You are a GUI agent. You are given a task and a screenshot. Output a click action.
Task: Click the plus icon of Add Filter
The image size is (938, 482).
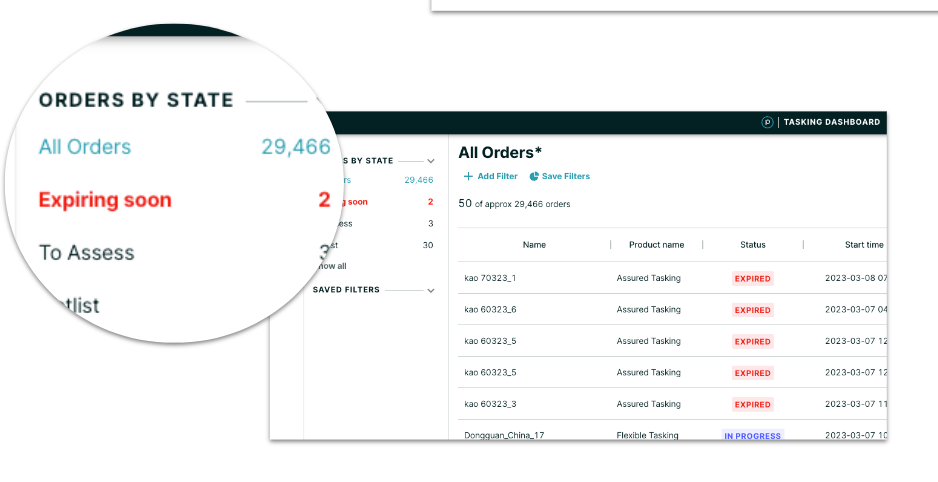click(x=468, y=176)
